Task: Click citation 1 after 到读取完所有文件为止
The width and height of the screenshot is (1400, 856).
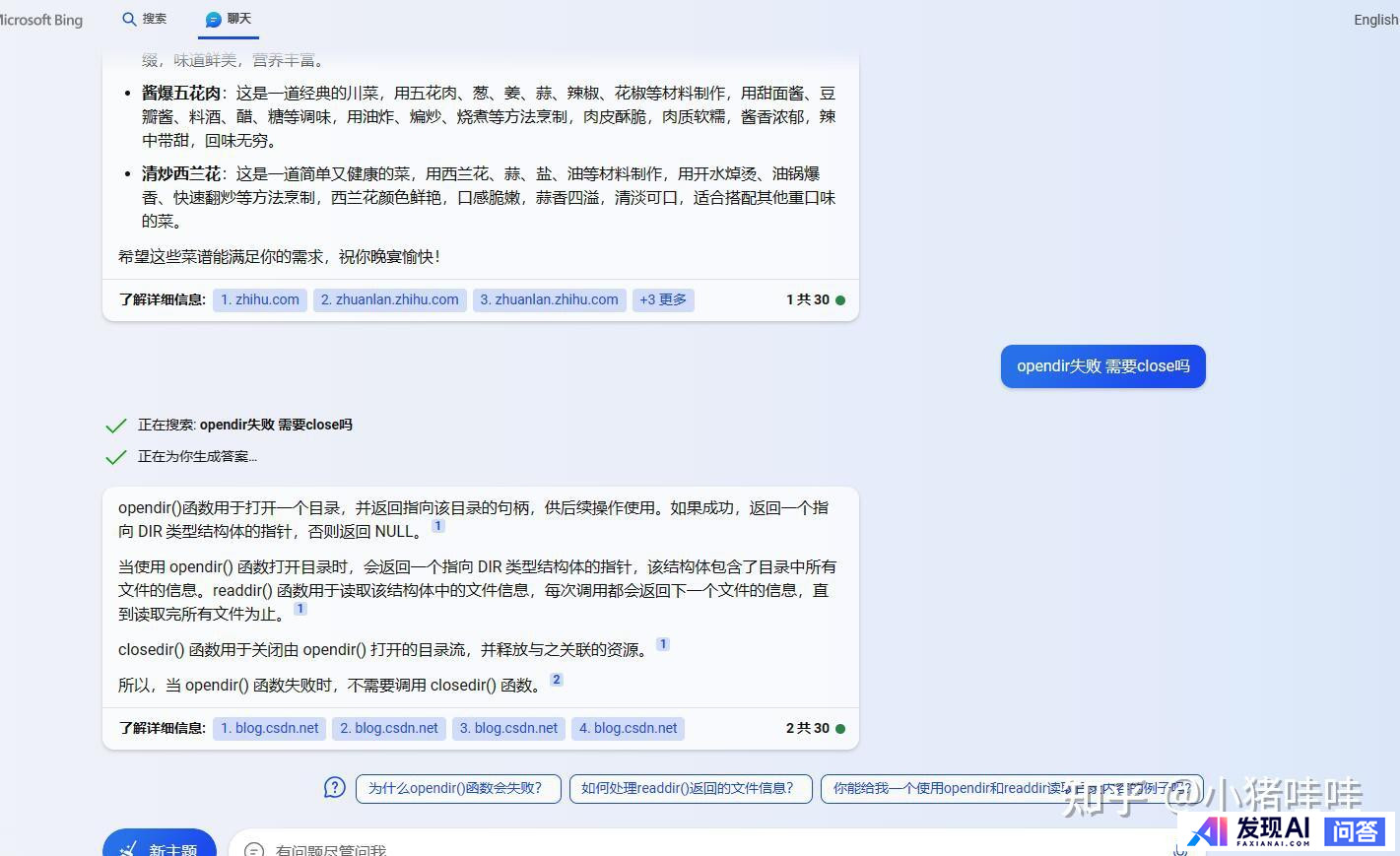Action: (300, 609)
